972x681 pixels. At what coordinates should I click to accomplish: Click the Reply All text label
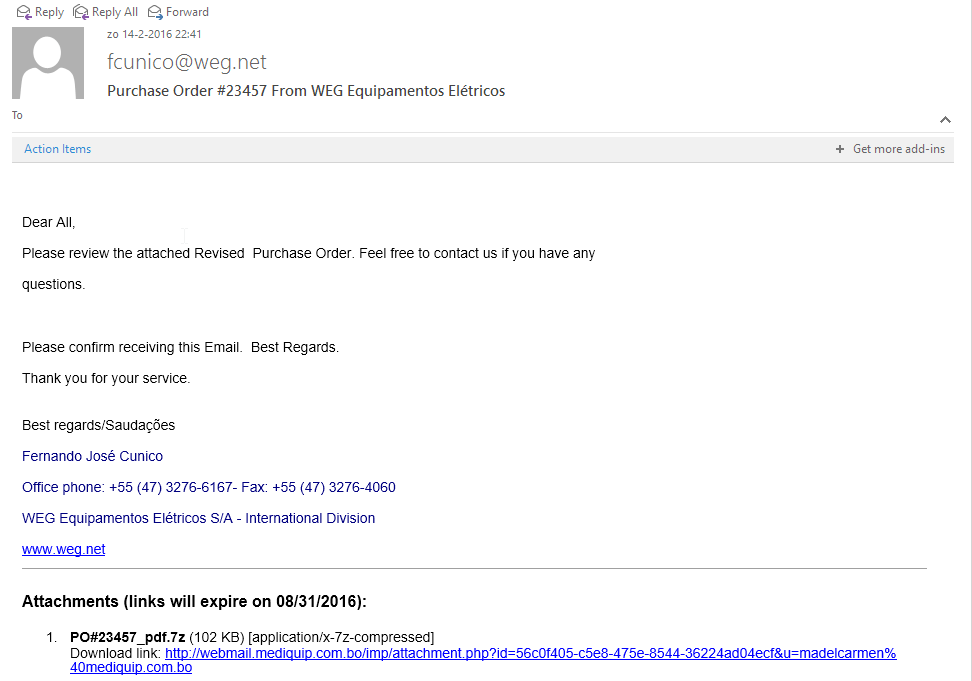[x=115, y=12]
